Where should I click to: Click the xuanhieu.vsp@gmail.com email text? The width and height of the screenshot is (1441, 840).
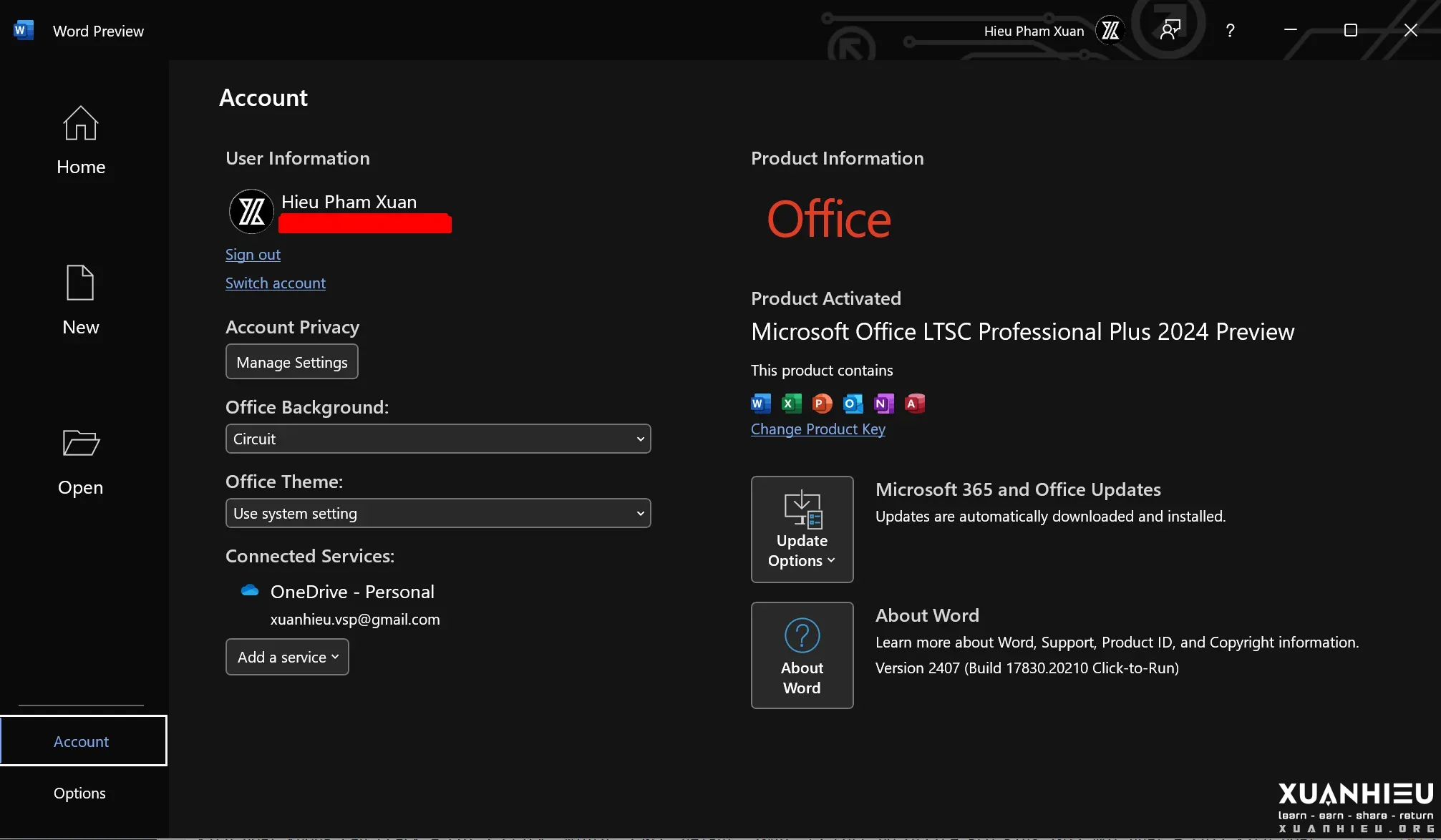tap(355, 620)
